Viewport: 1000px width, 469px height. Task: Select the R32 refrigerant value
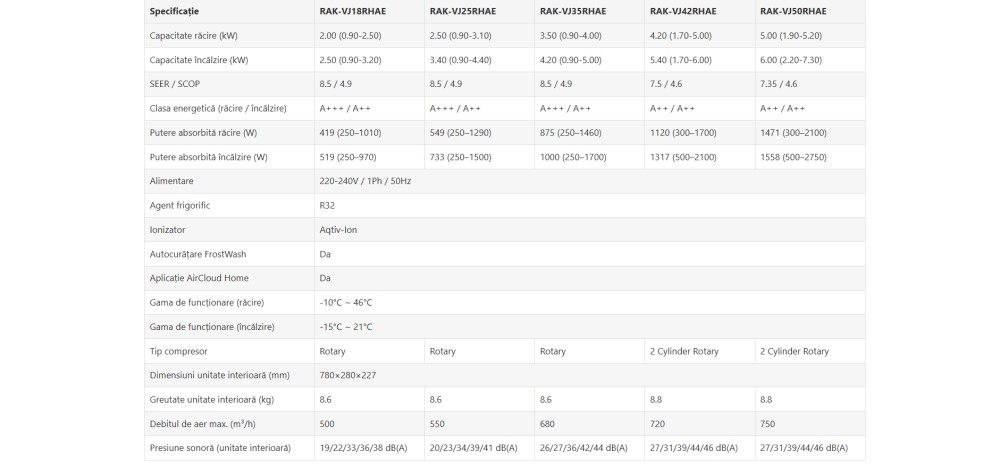pos(327,205)
